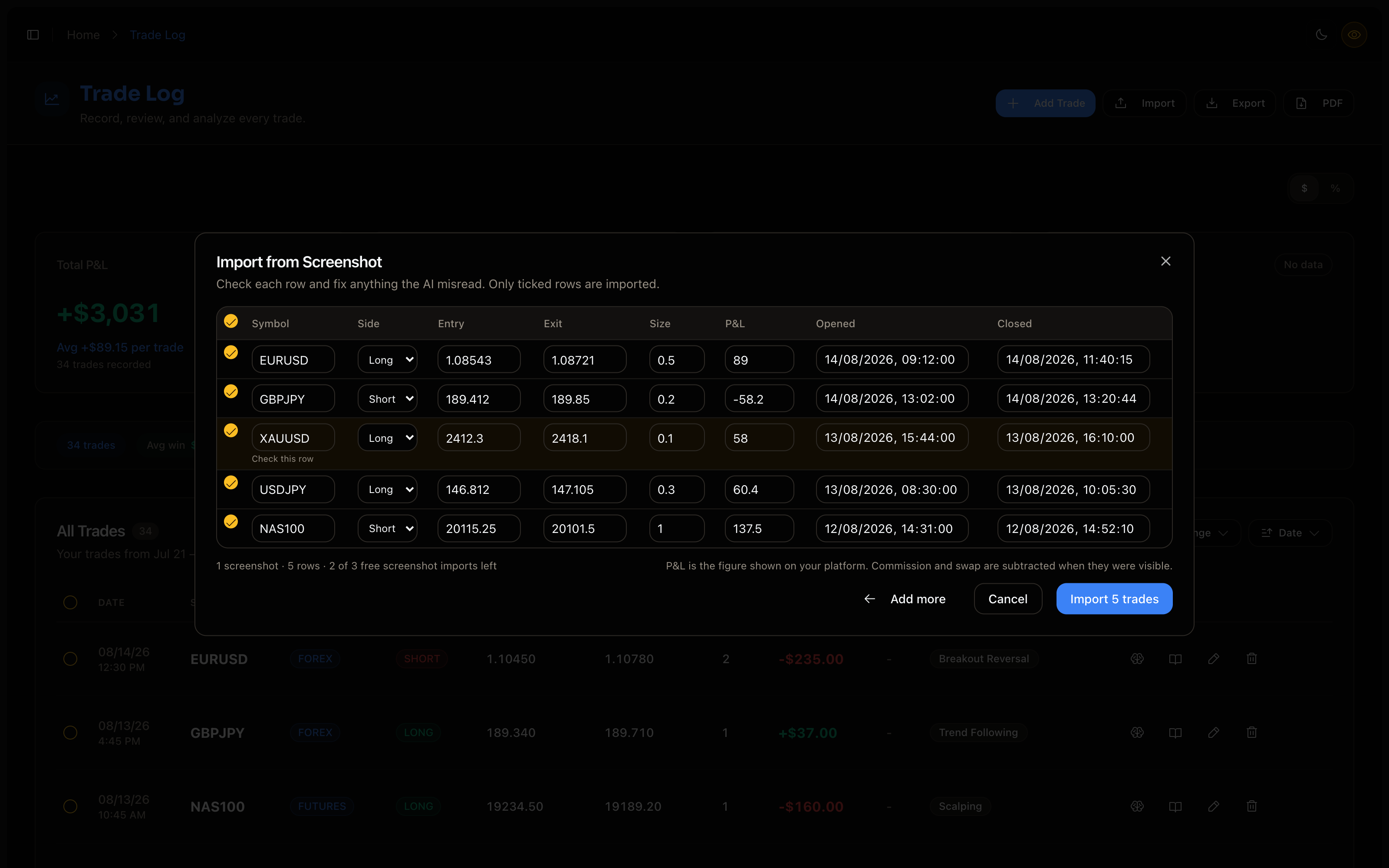Screen dimensions: 1389x868
Task: Click the Trade Log breadcrumb link
Action: tap(157, 35)
